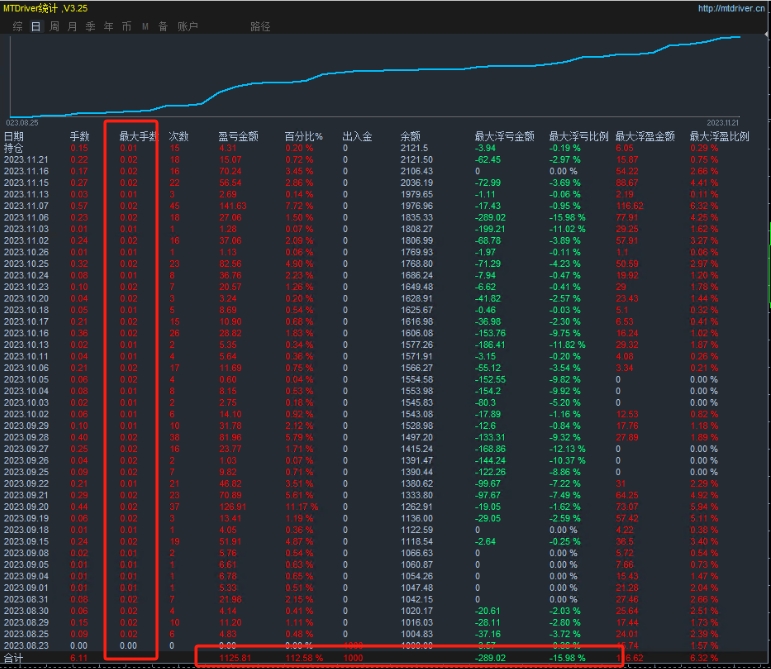Open the 周 weekly tab
The image size is (771, 669).
coord(54,27)
